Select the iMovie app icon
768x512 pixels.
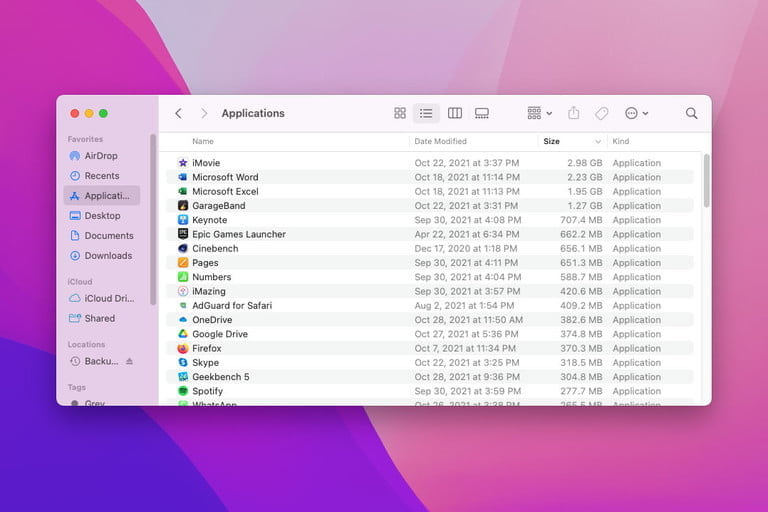click(183, 163)
